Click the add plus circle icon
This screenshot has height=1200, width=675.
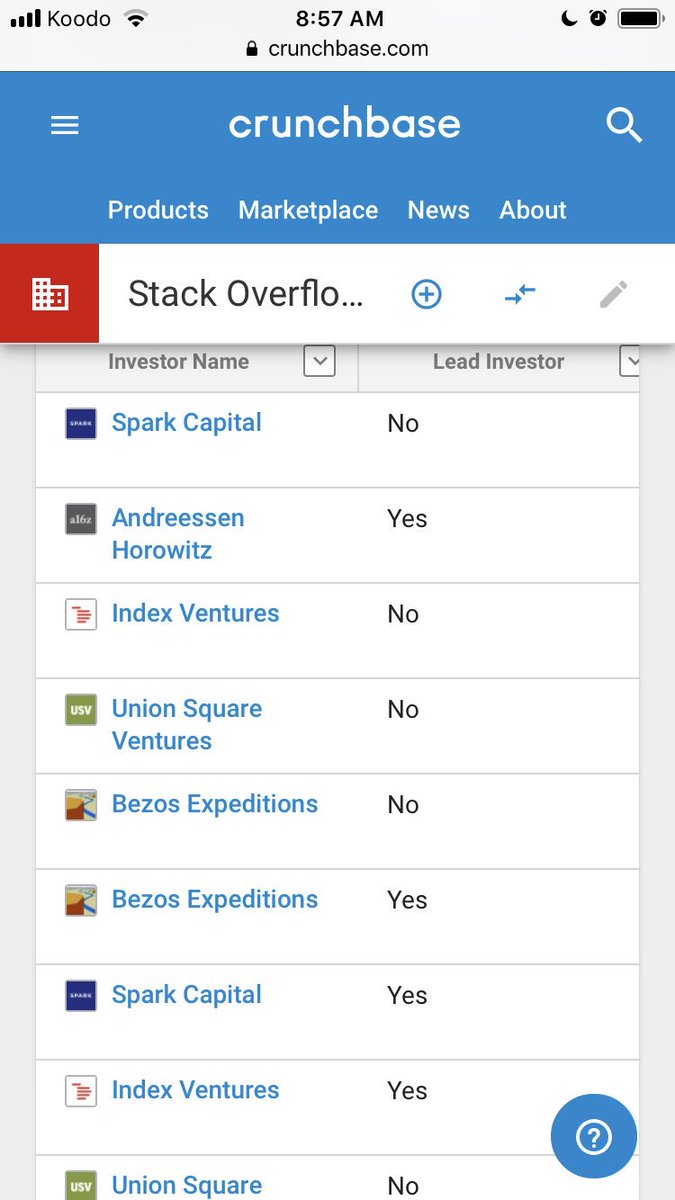coord(427,294)
